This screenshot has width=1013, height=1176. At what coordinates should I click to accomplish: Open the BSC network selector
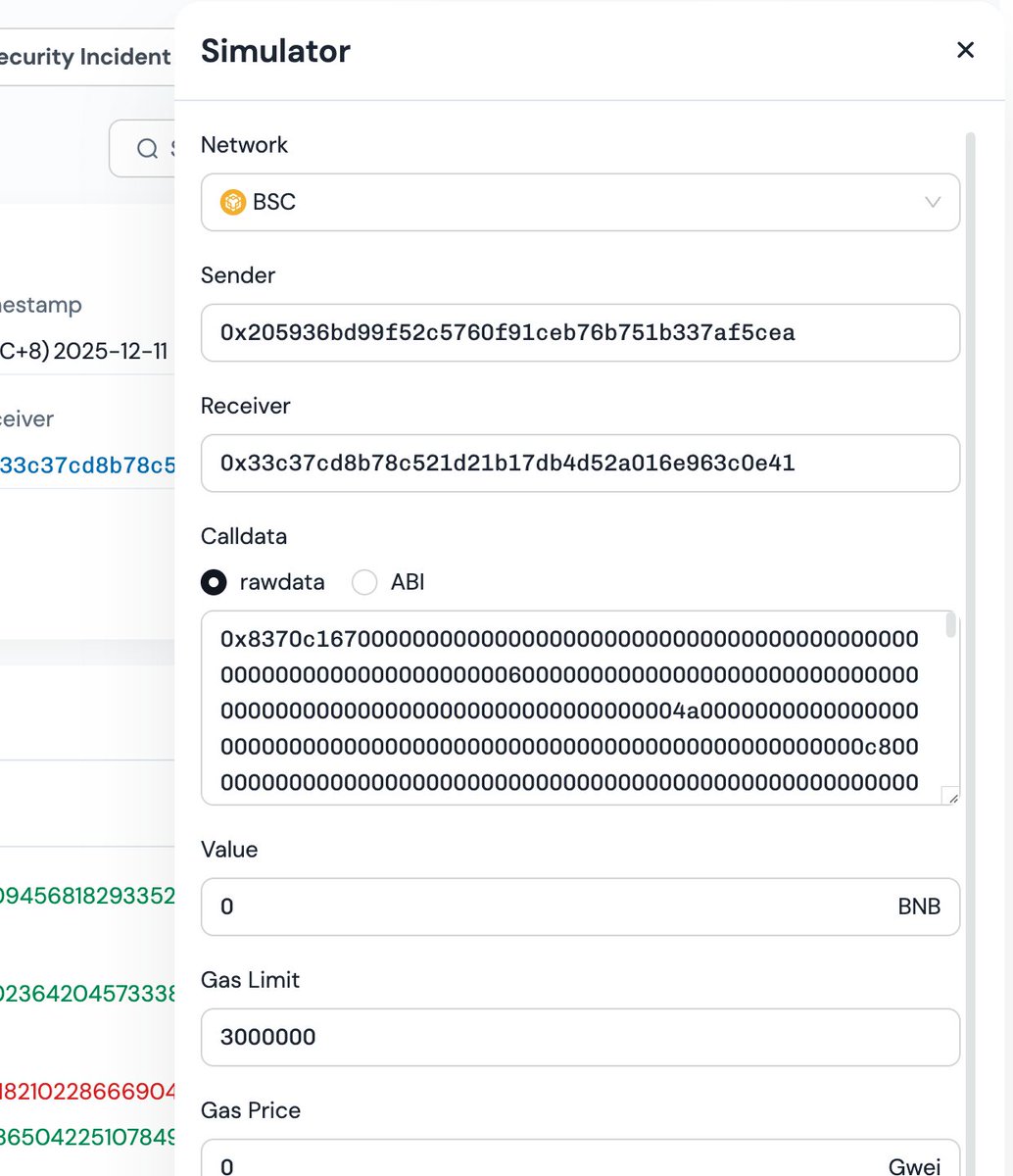[x=580, y=202]
